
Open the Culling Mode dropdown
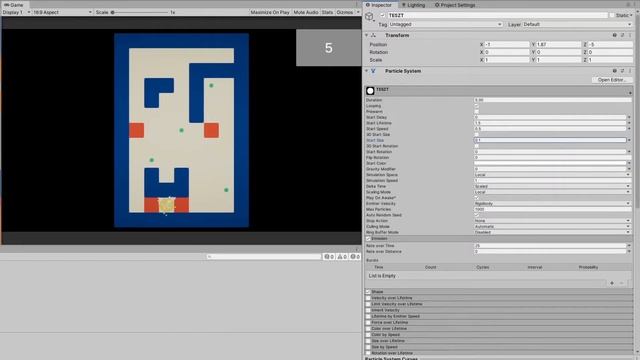coord(553,226)
